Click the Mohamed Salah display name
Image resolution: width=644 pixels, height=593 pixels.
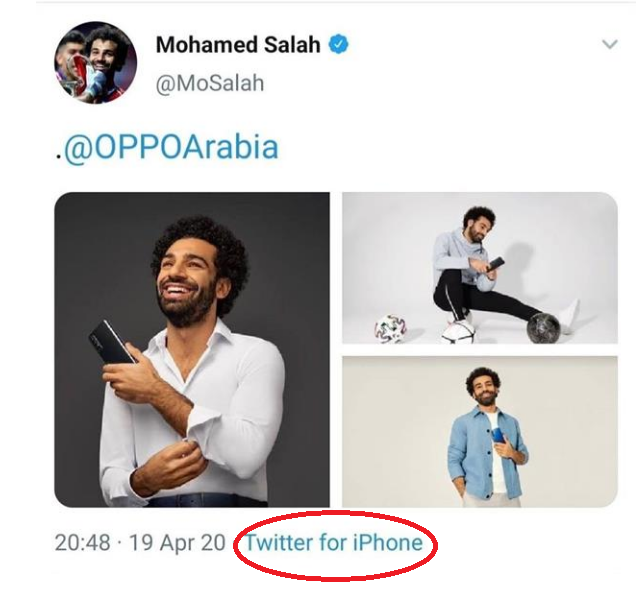238,45
